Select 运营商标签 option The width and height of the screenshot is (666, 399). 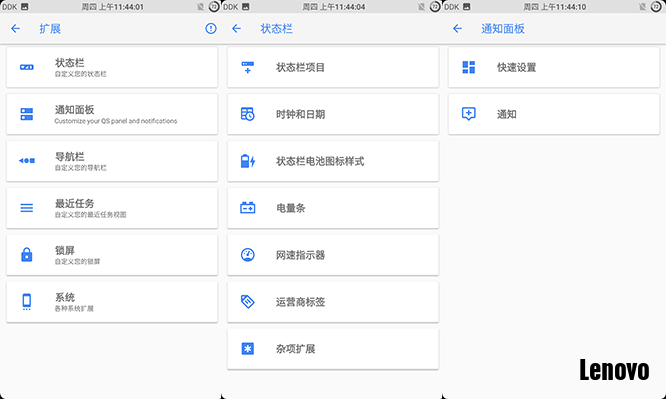(x=333, y=302)
